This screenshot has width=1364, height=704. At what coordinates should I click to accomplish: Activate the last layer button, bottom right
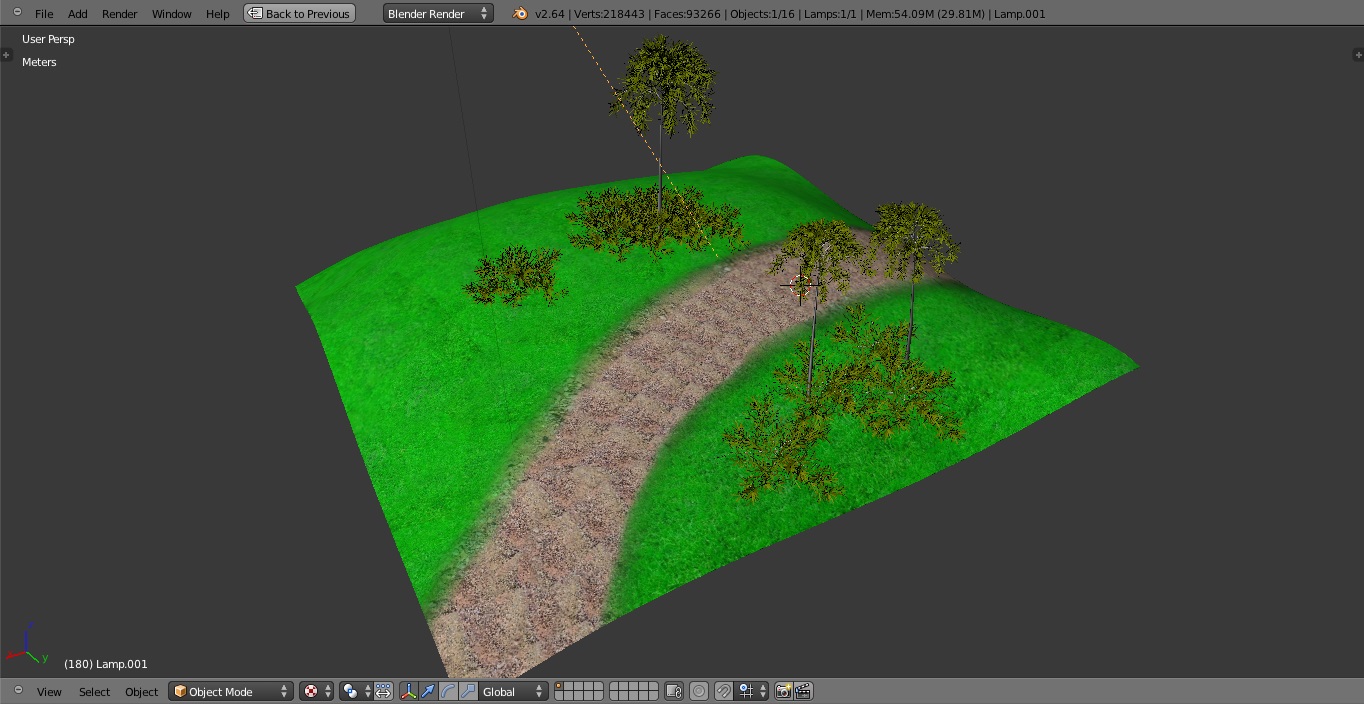click(654, 695)
